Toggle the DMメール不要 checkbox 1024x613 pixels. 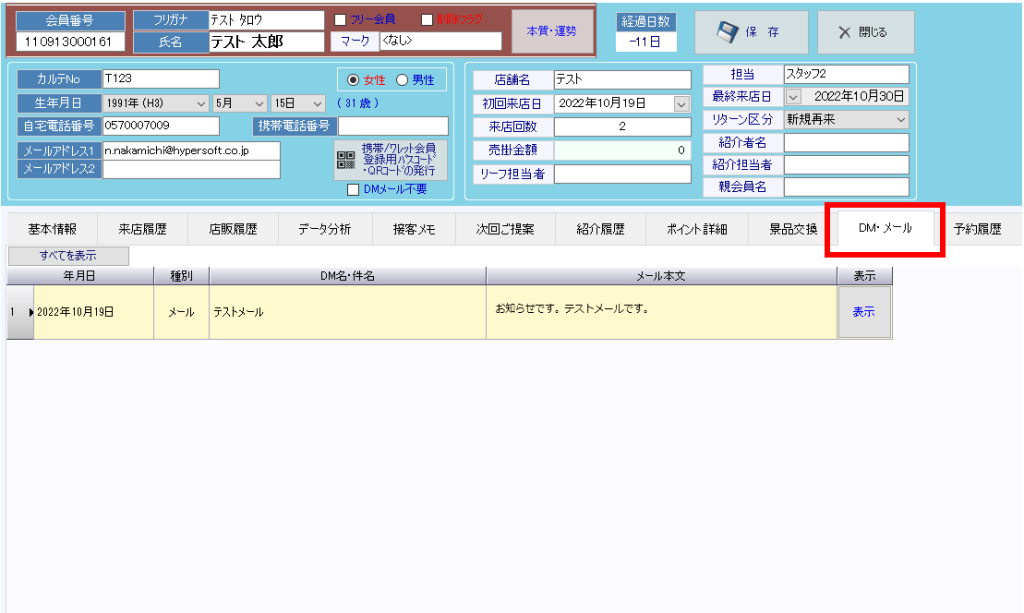point(353,190)
